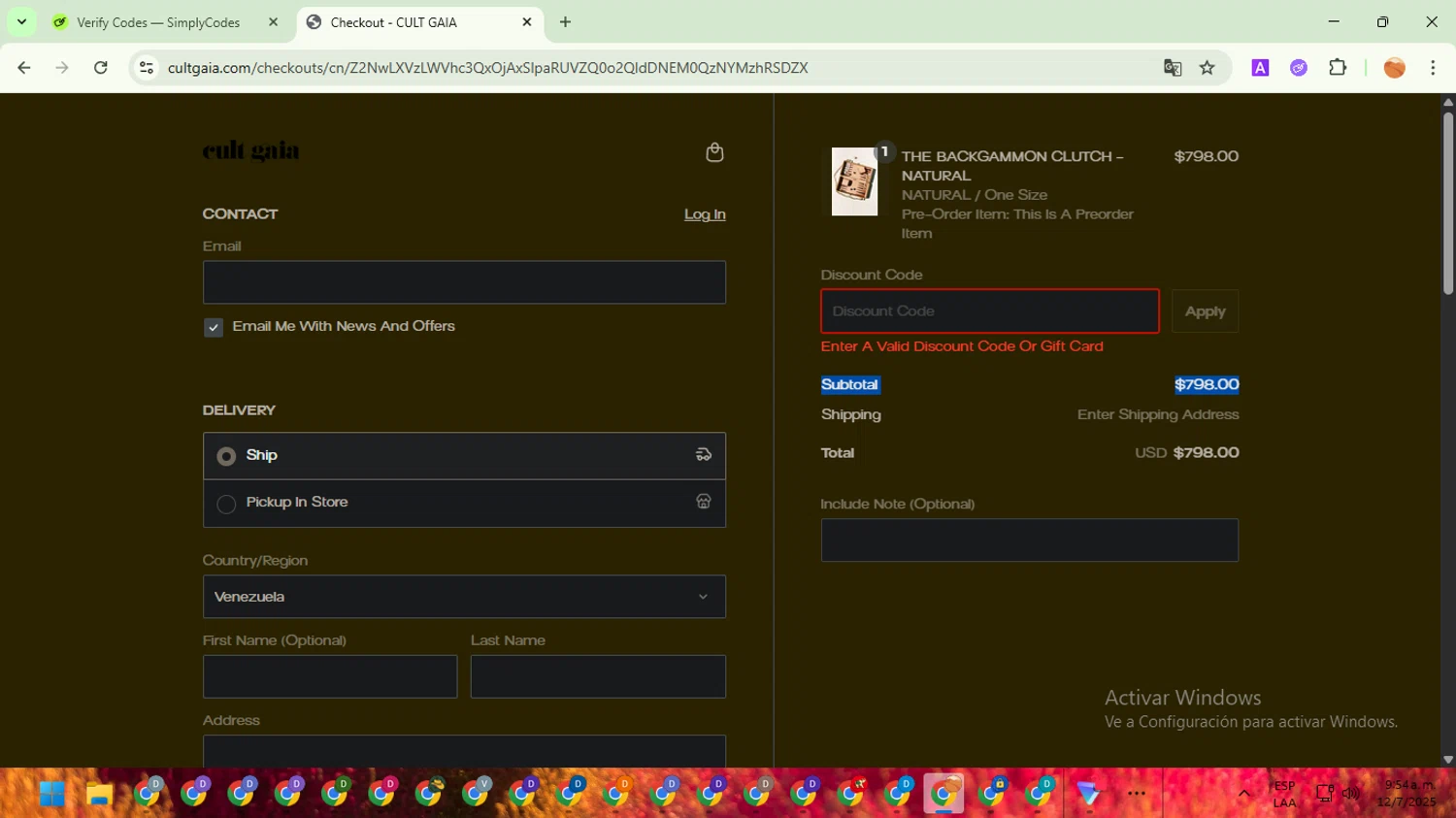Click the Enter A Valid Discount Code error
1456x818 pixels.
click(x=962, y=346)
